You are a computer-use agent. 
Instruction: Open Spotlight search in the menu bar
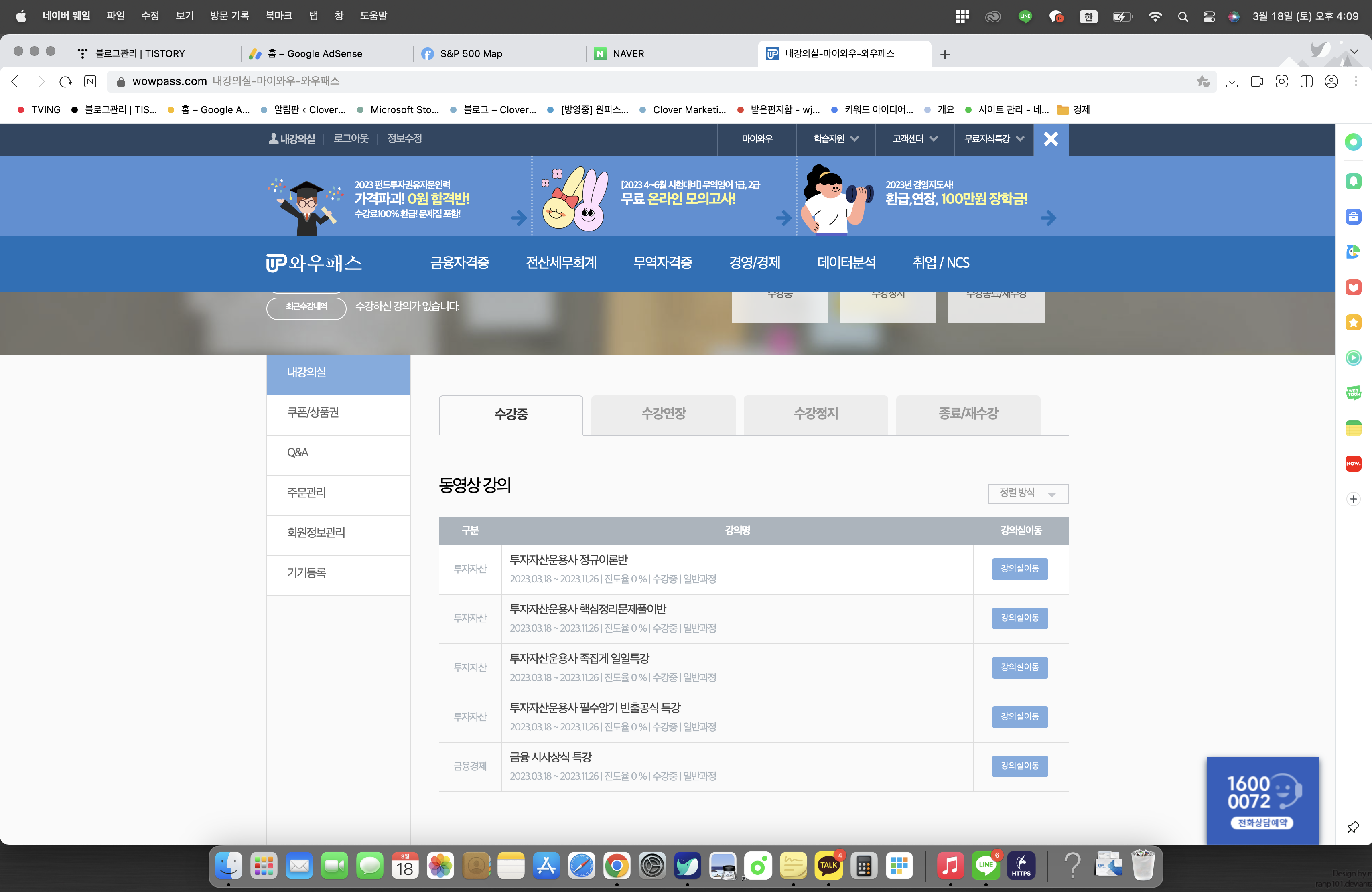click(1182, 17)
